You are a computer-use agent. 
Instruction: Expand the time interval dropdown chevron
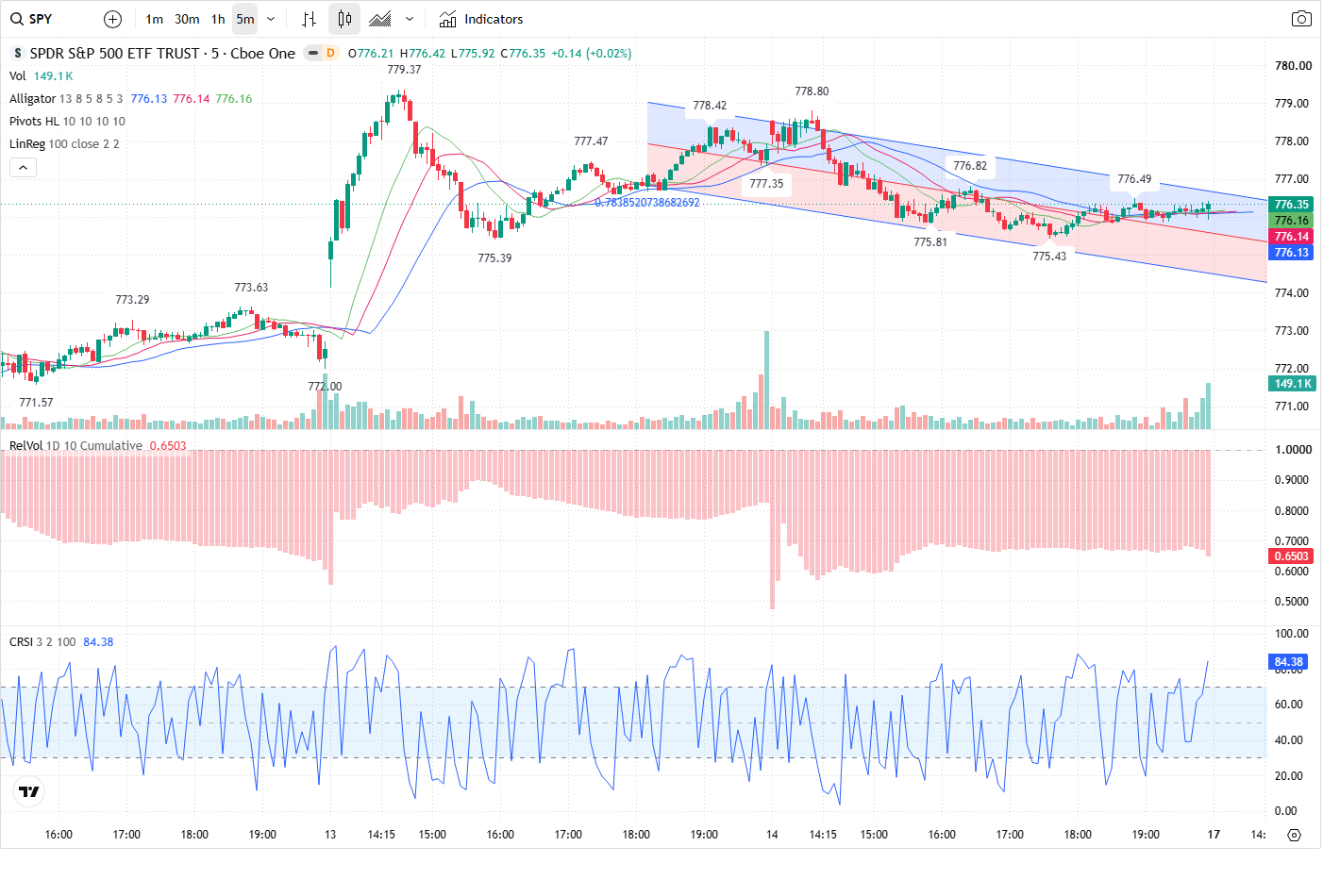(271, 19)
